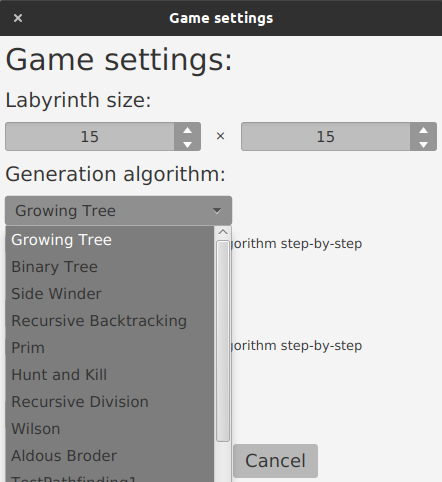Increase the first labyrinth size value
Viewport: 442px width, 482px height.
click(x=187, y=130)
